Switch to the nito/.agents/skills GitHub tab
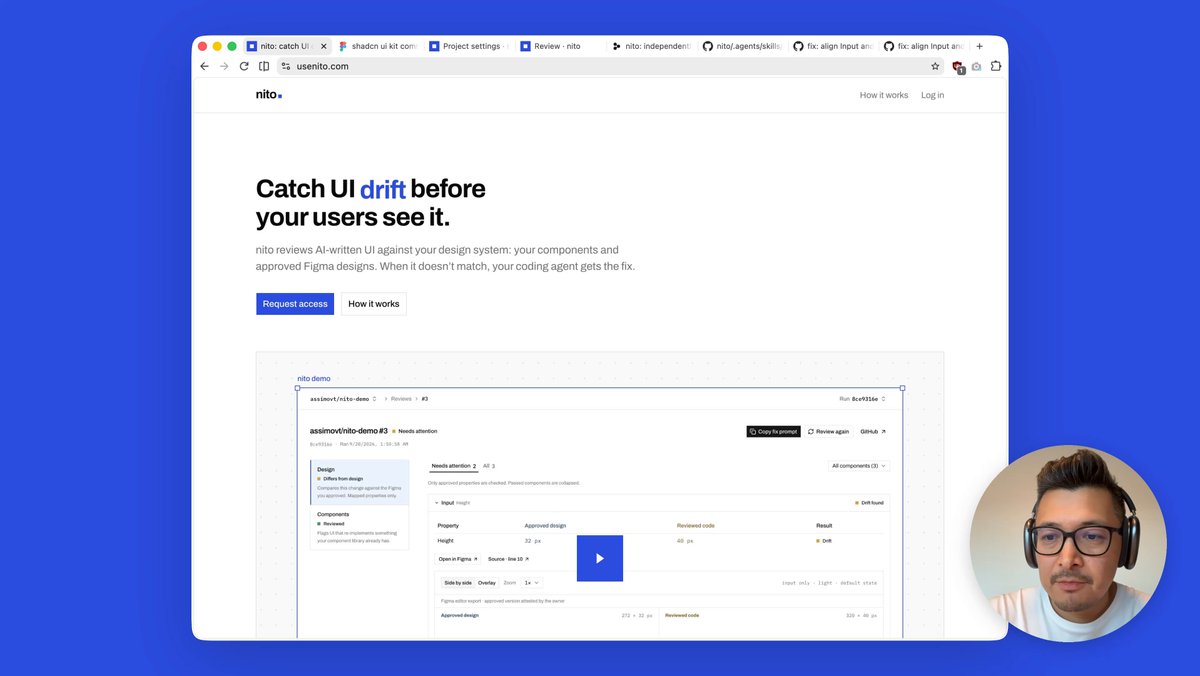The height and width of the screenshot is (676, 1200). (742, 46)
